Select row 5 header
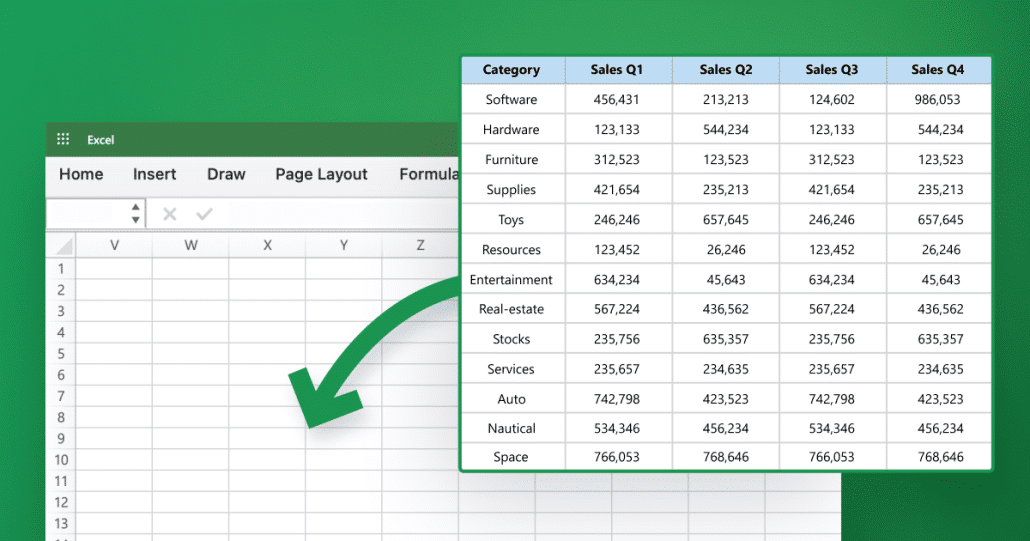Image resolution: width=1030 pixels, height=541 pixels. (x=61, y=353)
